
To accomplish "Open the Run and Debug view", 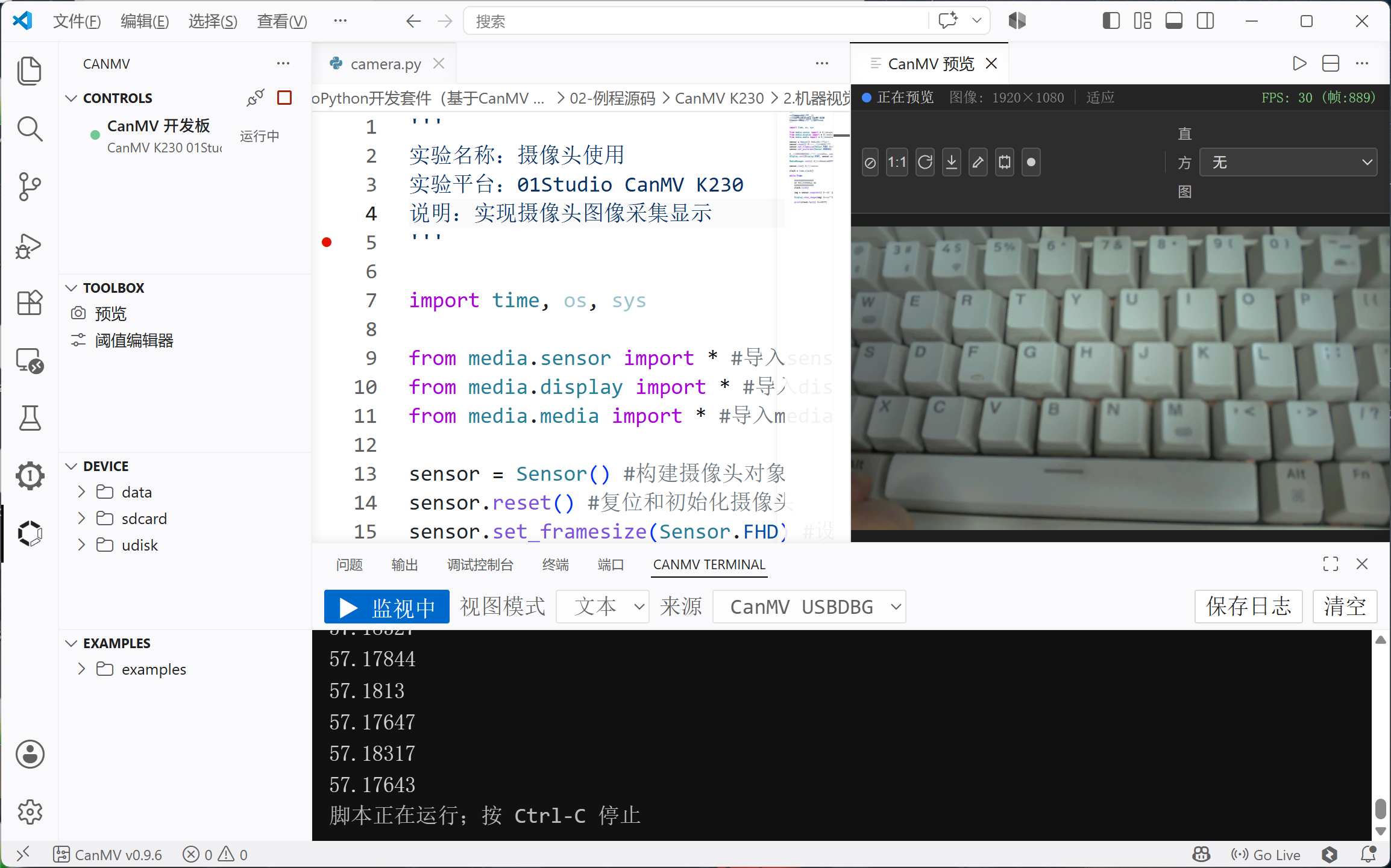I will pos(30,245).
